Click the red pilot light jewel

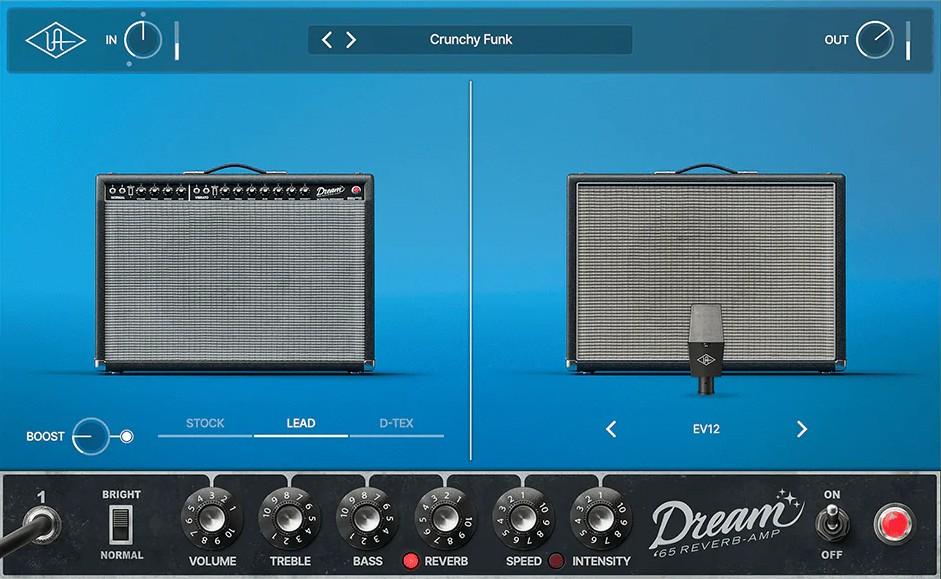click(x=894, y=523)
